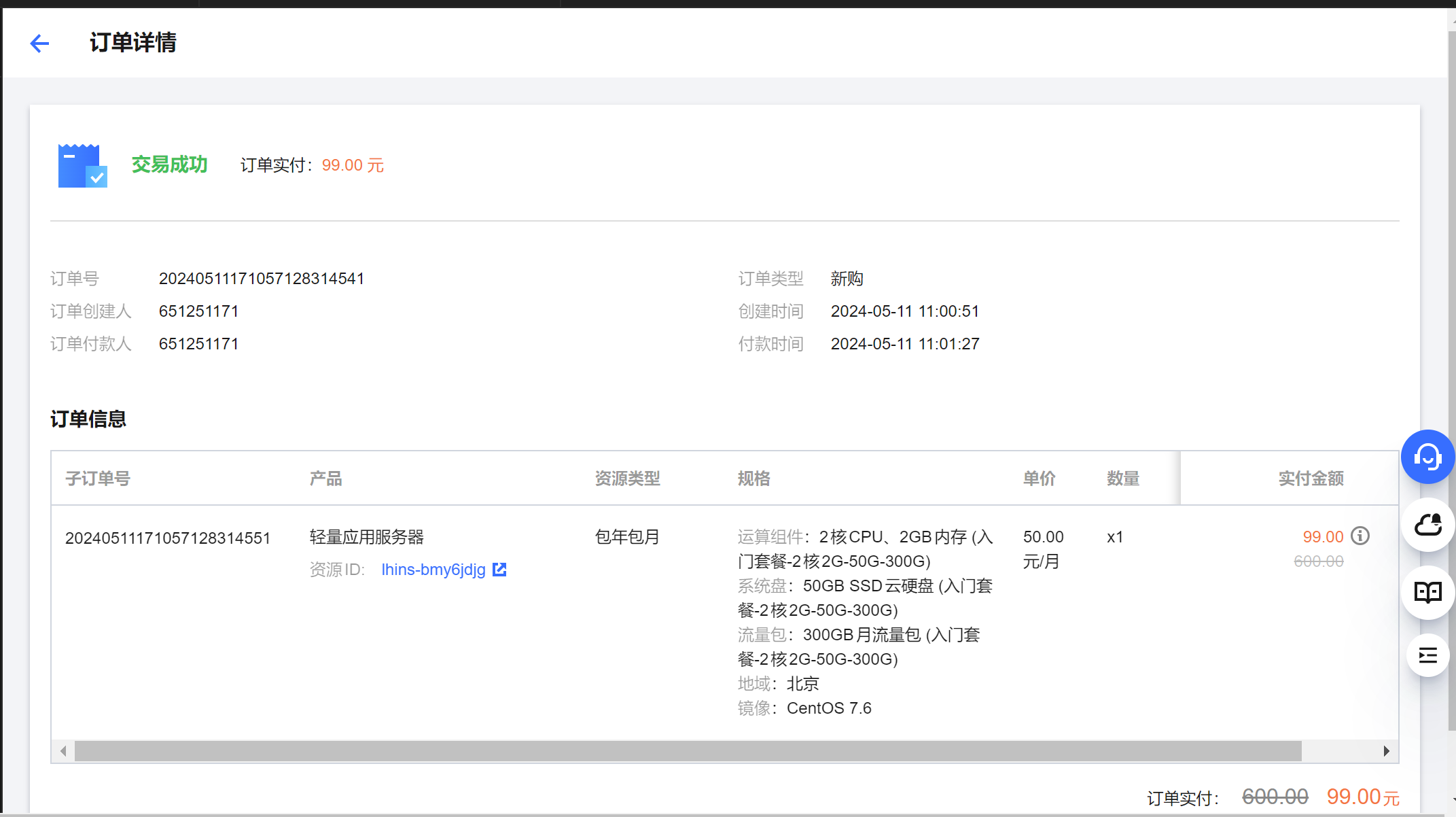The image size is (1456, 817).
Task: Click the collapse sidebar menu icon
Action: 1427,655
